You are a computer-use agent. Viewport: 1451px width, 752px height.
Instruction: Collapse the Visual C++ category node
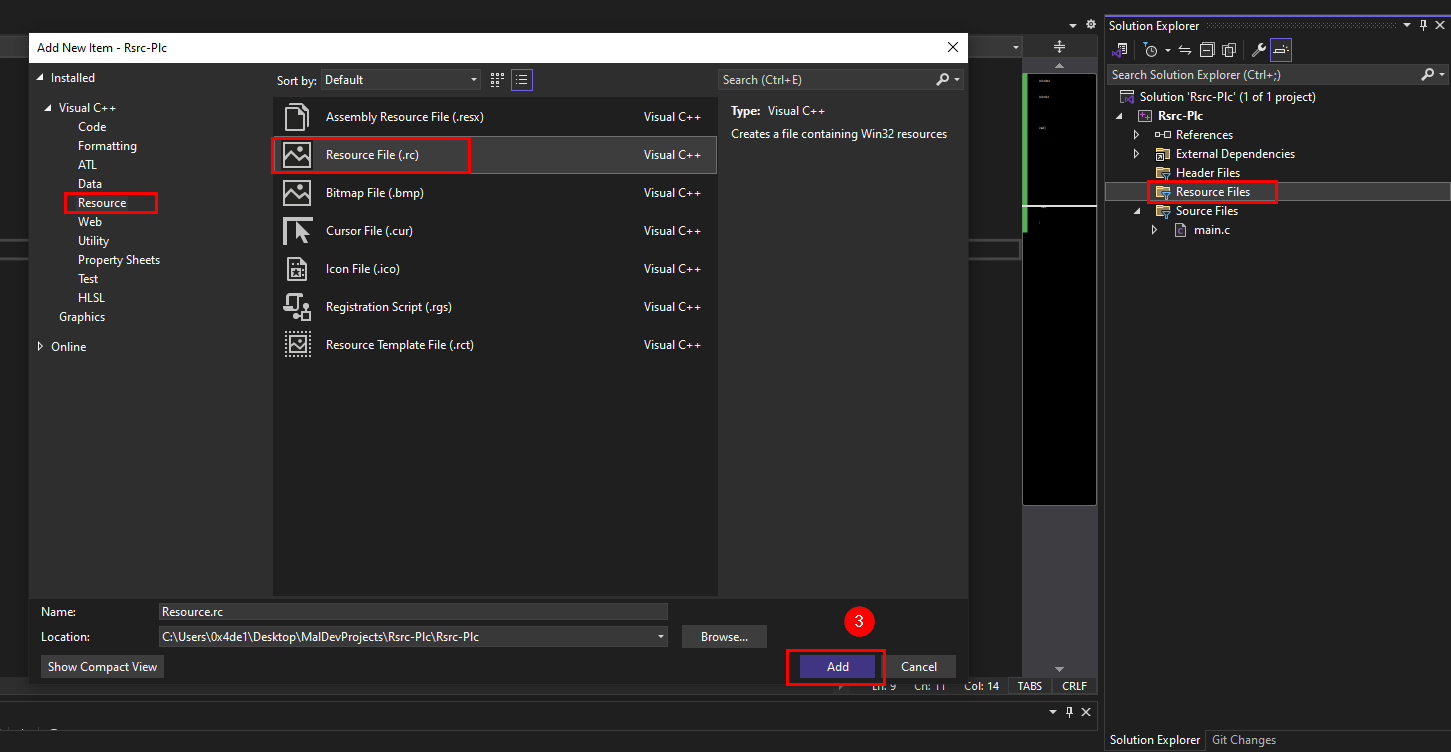pyautogui.click(x=46, y=108)
